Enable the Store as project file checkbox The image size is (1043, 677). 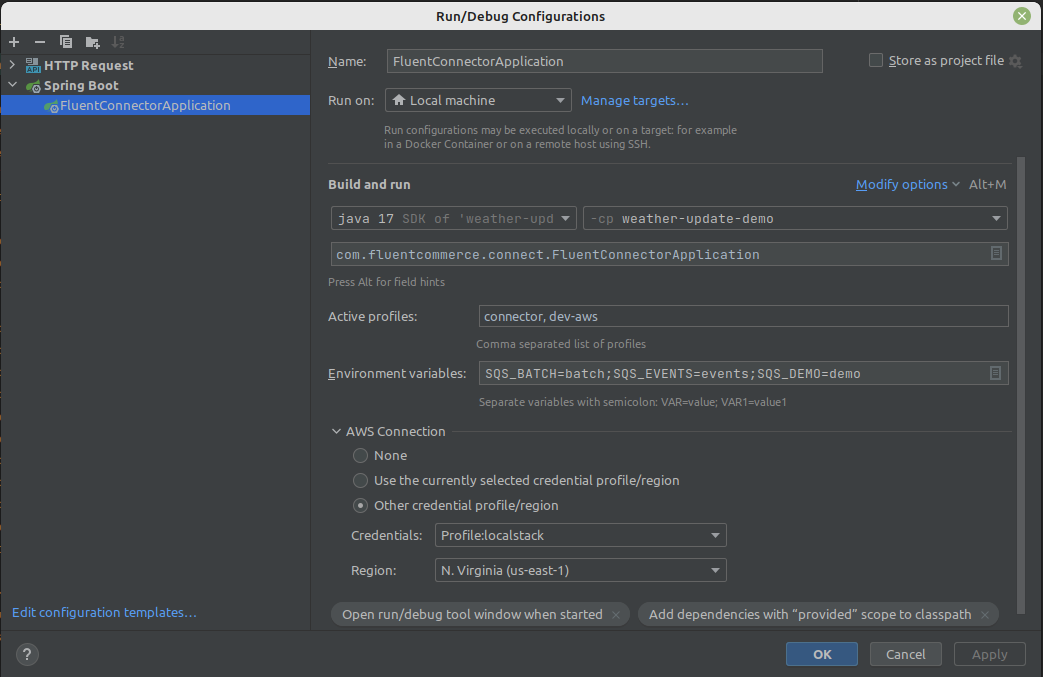click(x=876, y=61)
